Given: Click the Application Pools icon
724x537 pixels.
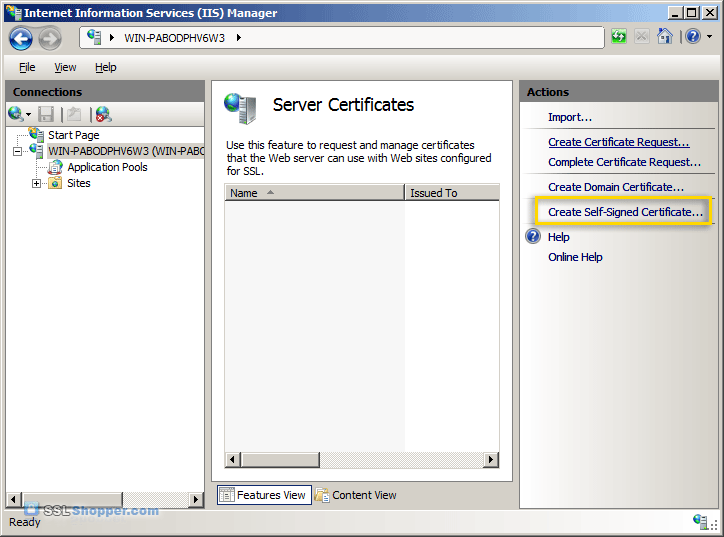Looking at the screenshot, I should coord(55,167).
